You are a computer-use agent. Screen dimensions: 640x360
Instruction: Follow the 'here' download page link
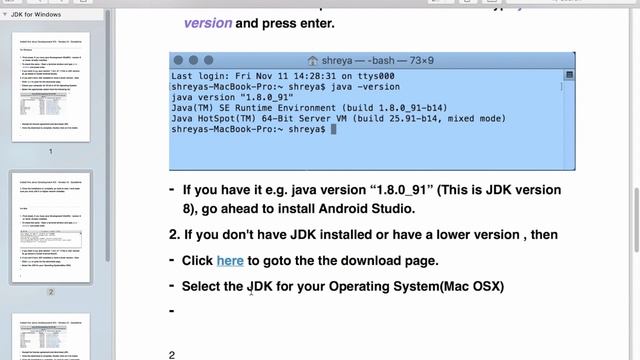(230, 260)
